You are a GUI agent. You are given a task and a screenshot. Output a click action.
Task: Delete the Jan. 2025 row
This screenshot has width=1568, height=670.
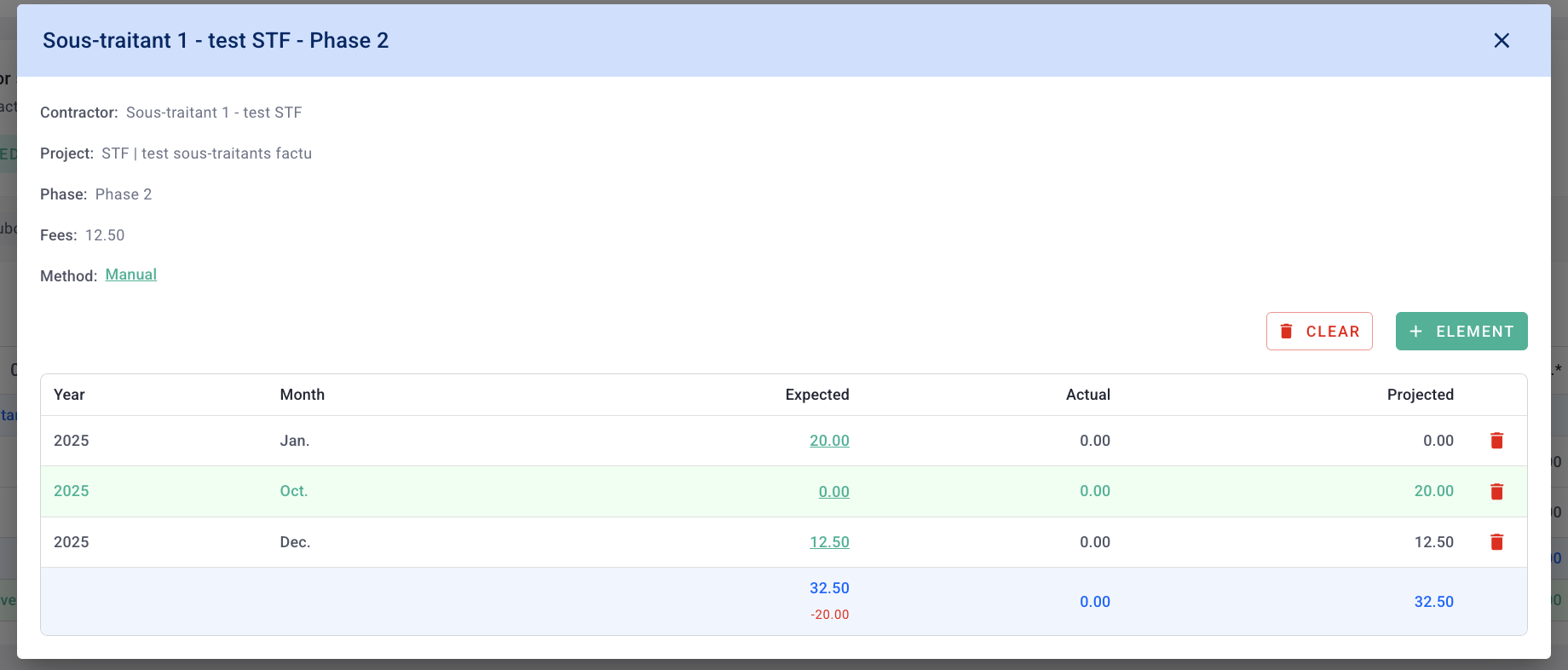coord(1496,441)
